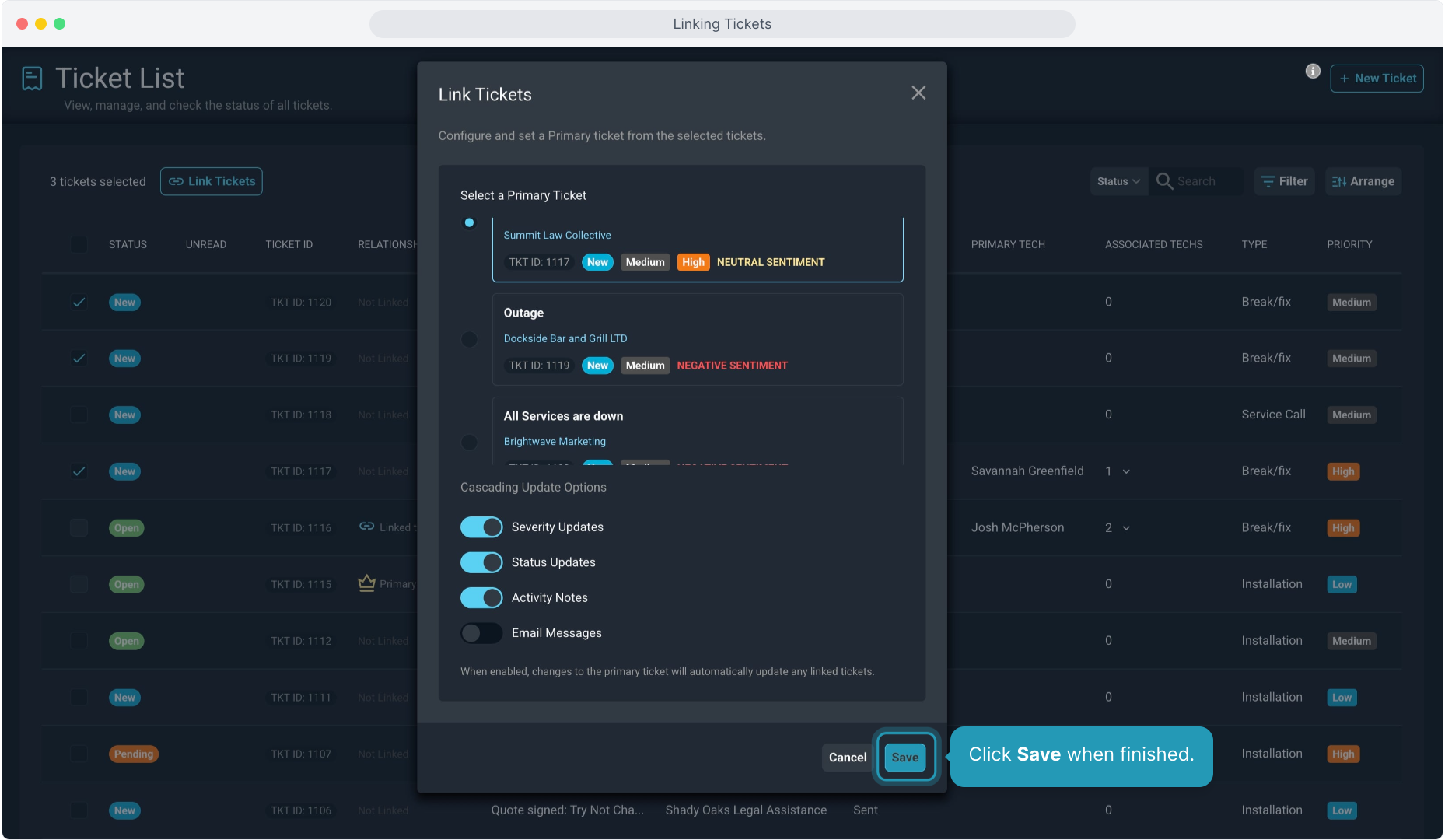Enable the Email Messages toggle
The image size is (1445, 840).
tap(481, 633)
